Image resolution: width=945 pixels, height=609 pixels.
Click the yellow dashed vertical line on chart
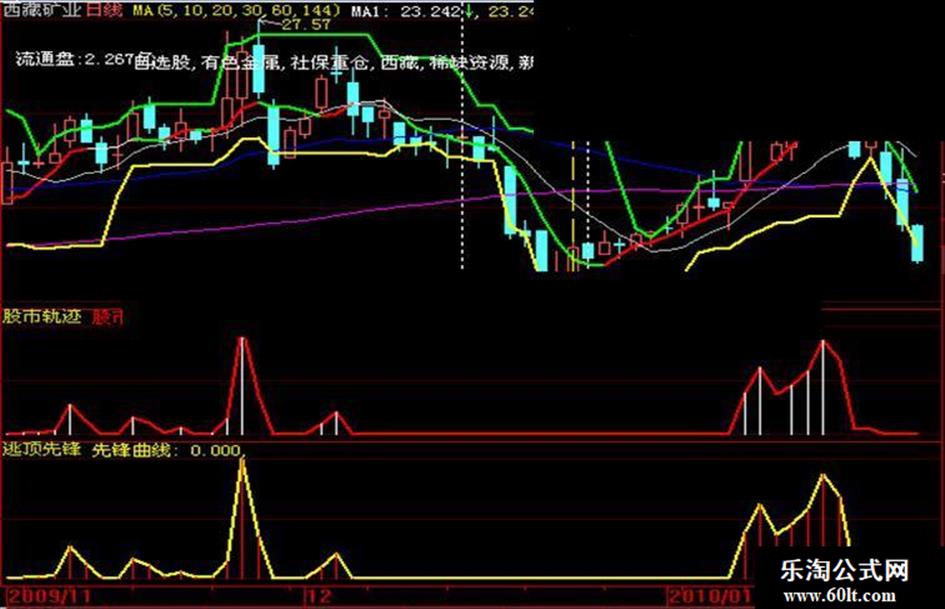point(573,205)
